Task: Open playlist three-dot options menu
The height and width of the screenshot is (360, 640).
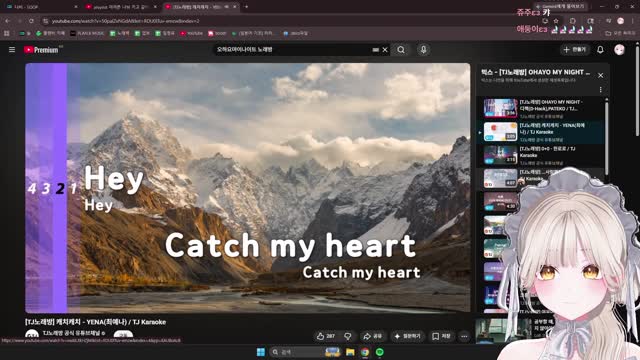Action: 600,89
